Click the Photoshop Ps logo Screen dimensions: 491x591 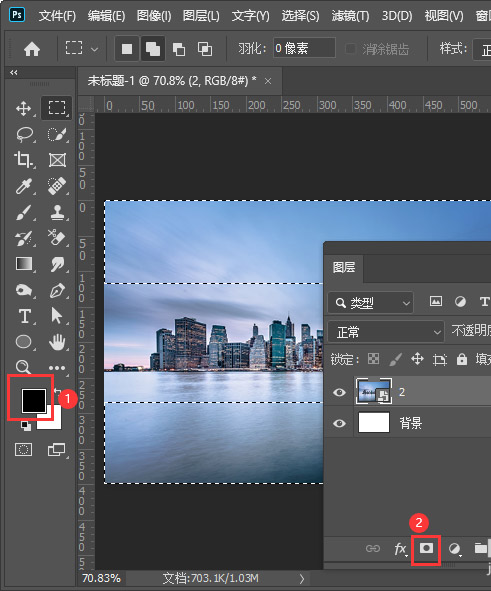17,15
